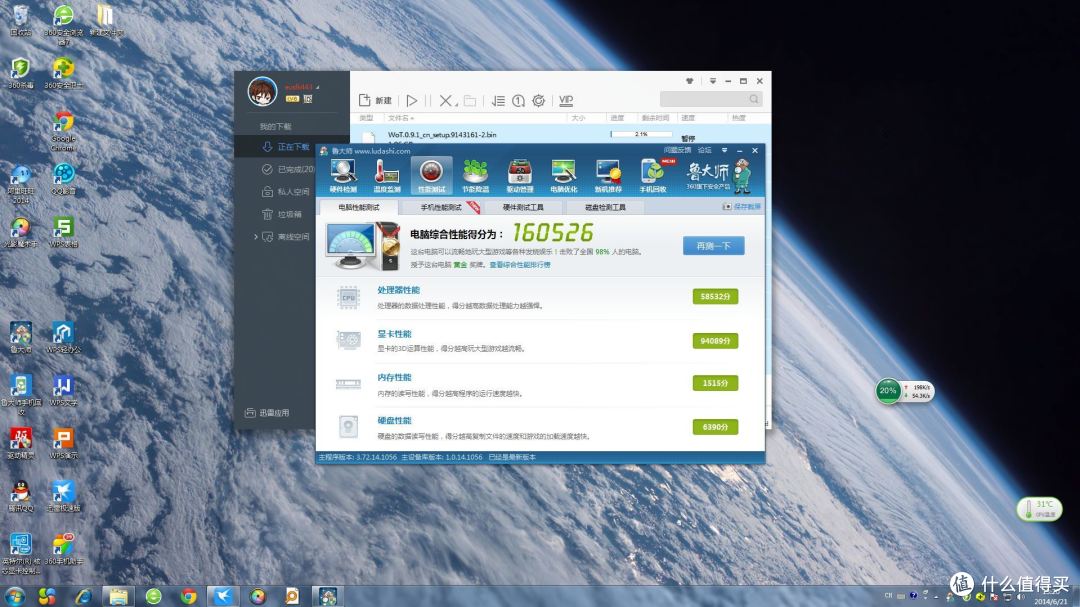Open 显卡性能 graphics card performance heading
The width and height of the screenshot is (1080, 607).
coord(394,333)
